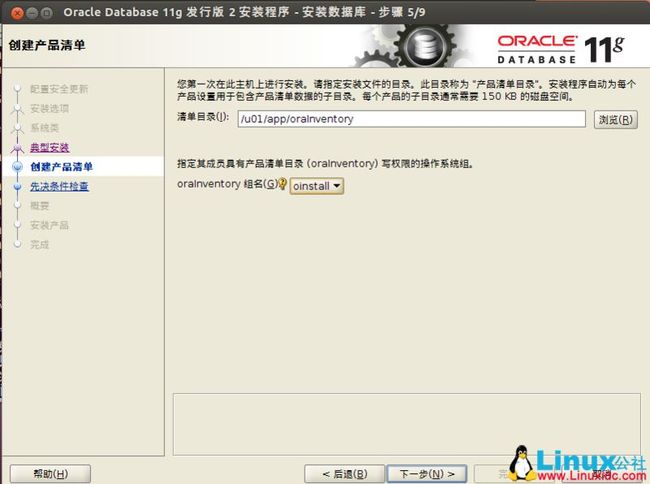Click the 浏览(R) browse button
Screen dimensions: 650x484
[616, 120]
